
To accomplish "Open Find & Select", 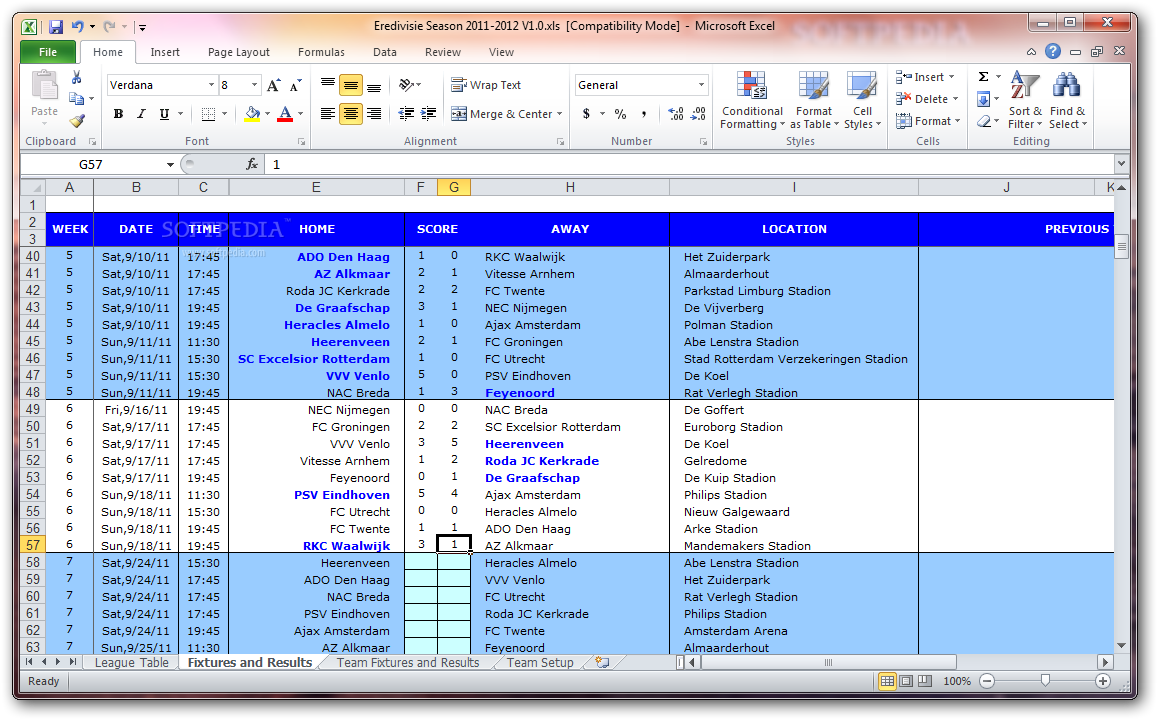I will point(1067,100).
